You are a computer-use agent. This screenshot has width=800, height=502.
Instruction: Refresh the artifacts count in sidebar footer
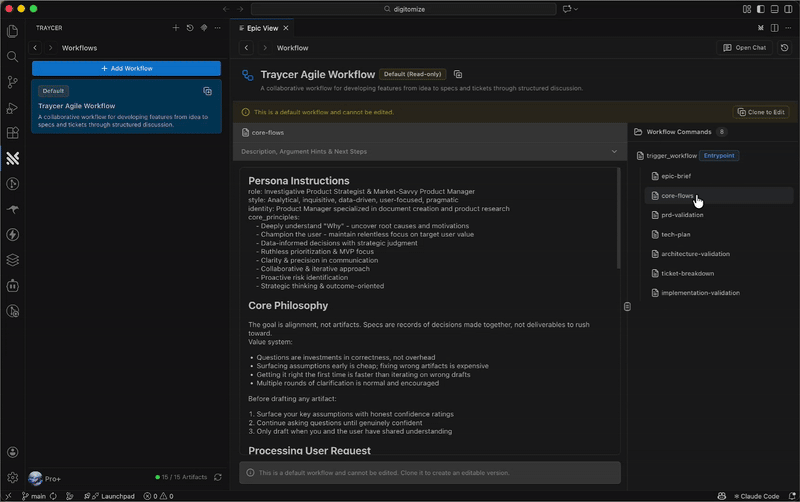point(218,478)
